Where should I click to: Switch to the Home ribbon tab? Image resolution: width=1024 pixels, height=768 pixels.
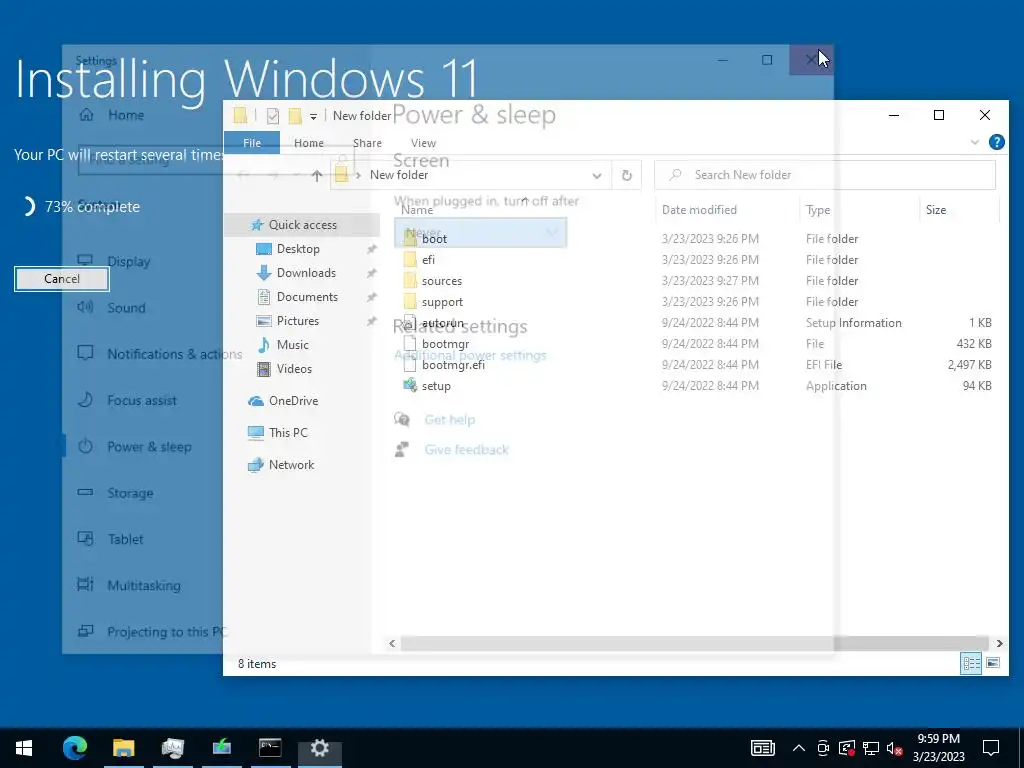tap(309, 143)
